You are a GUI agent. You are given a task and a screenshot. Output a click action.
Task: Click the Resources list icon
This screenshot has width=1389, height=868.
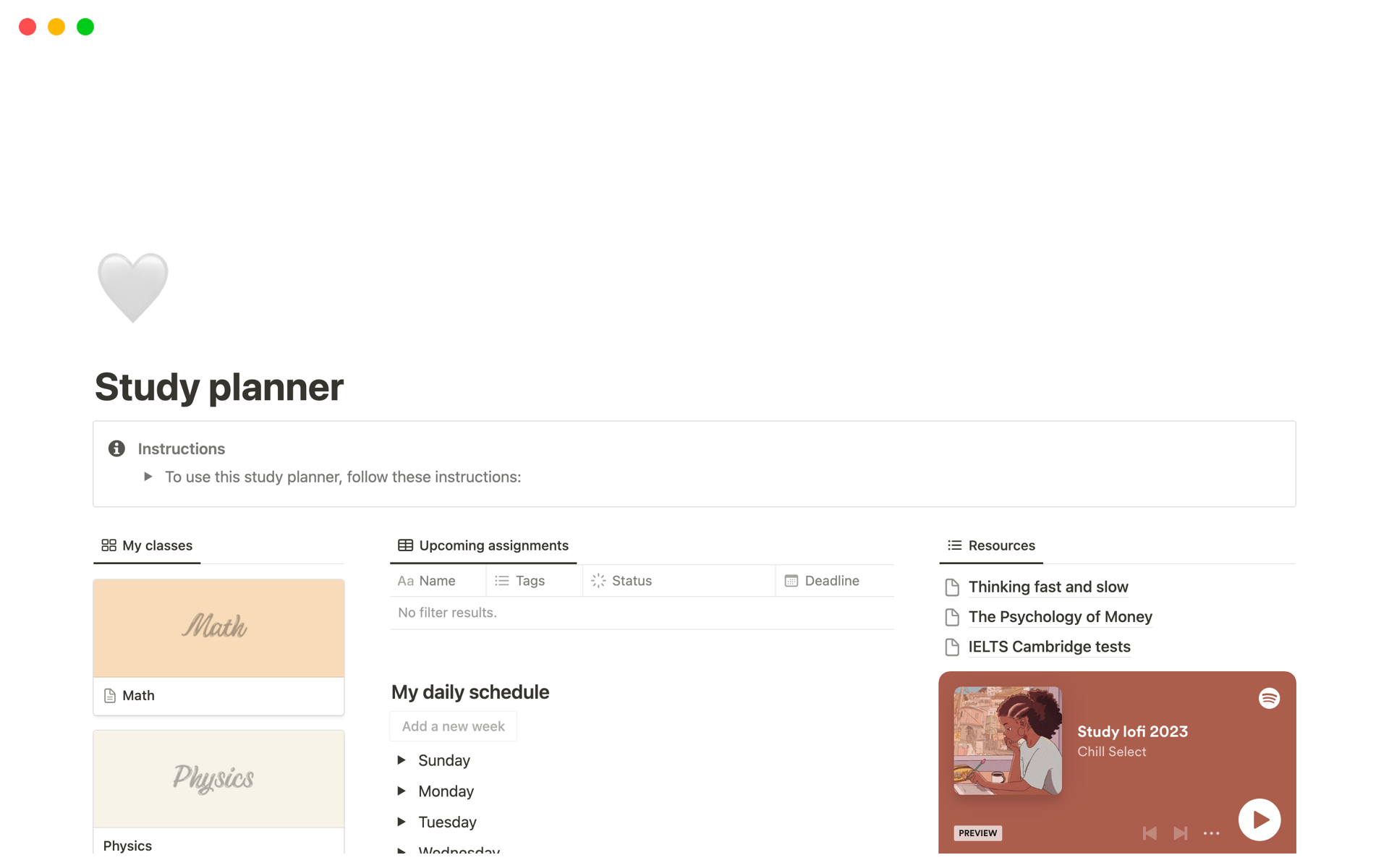coord(954,545)
